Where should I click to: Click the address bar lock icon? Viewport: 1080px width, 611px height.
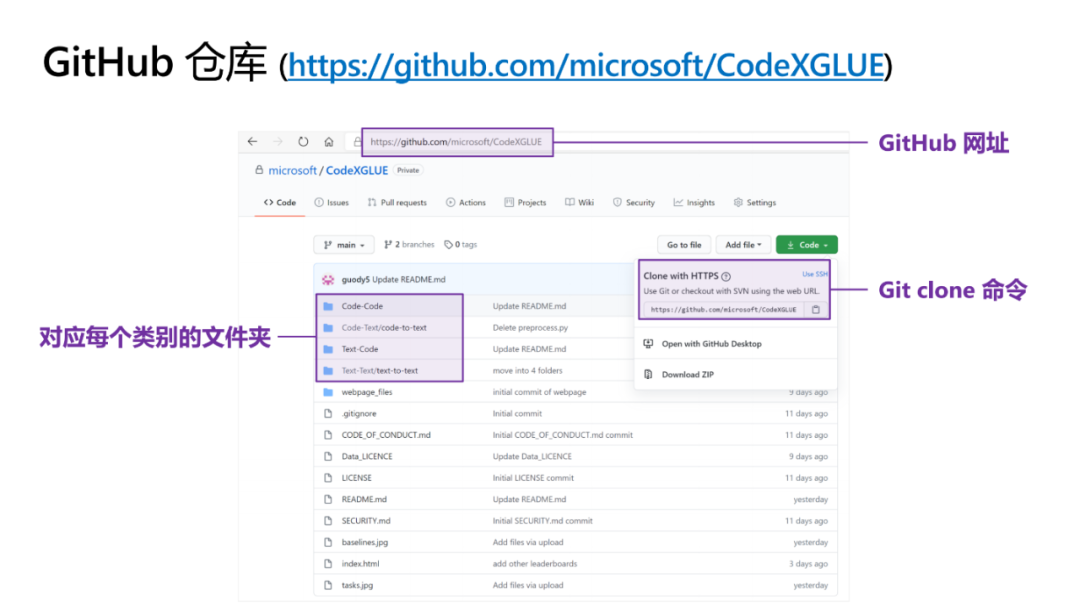tap(357, 142)
